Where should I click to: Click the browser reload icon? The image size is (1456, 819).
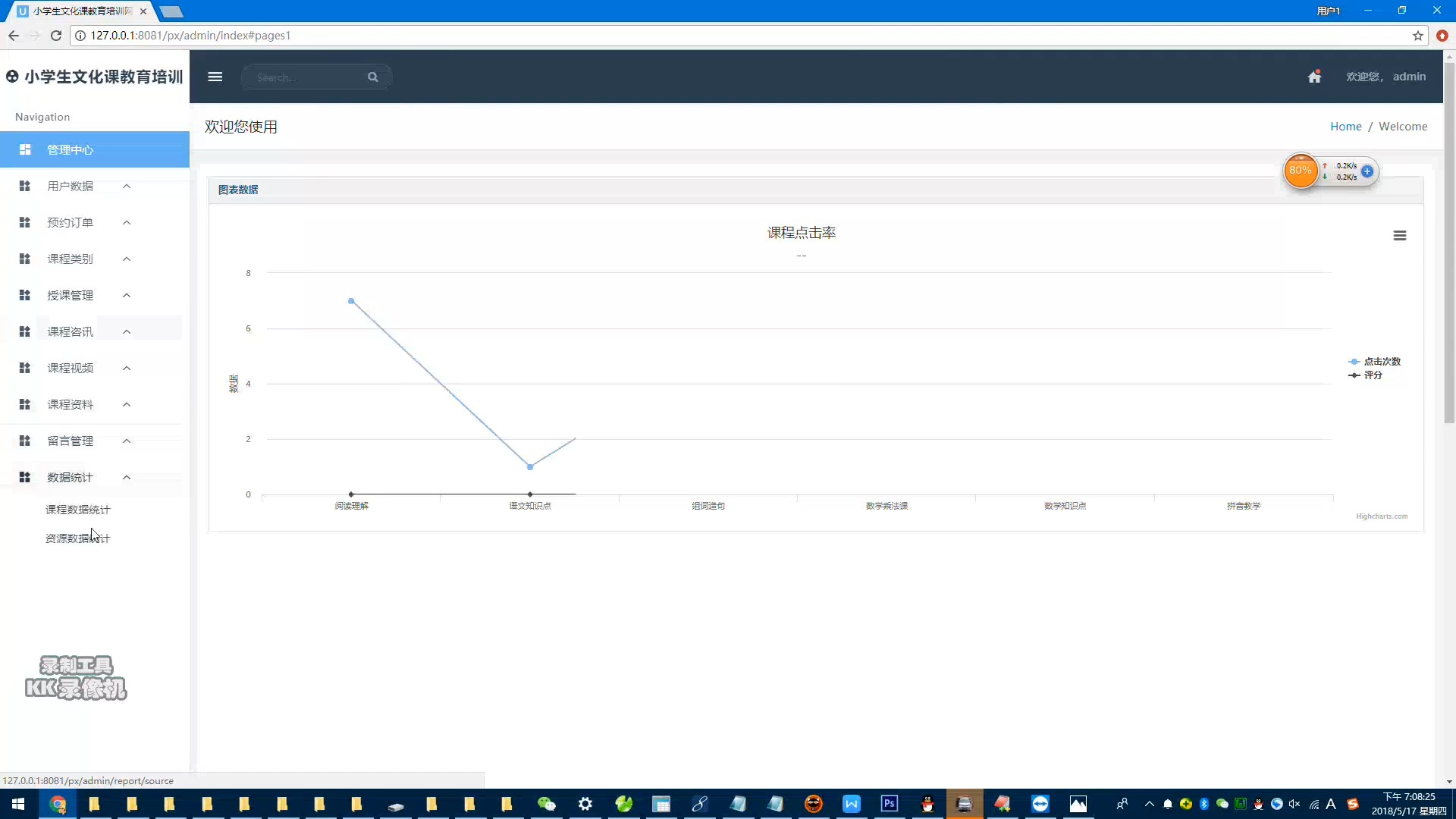pos(55,36)
